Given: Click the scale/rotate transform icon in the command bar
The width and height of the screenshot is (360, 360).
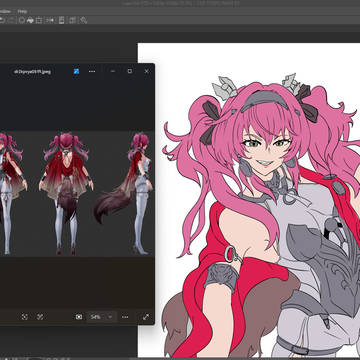Looking at the screenshot, I should click(39, 20).
